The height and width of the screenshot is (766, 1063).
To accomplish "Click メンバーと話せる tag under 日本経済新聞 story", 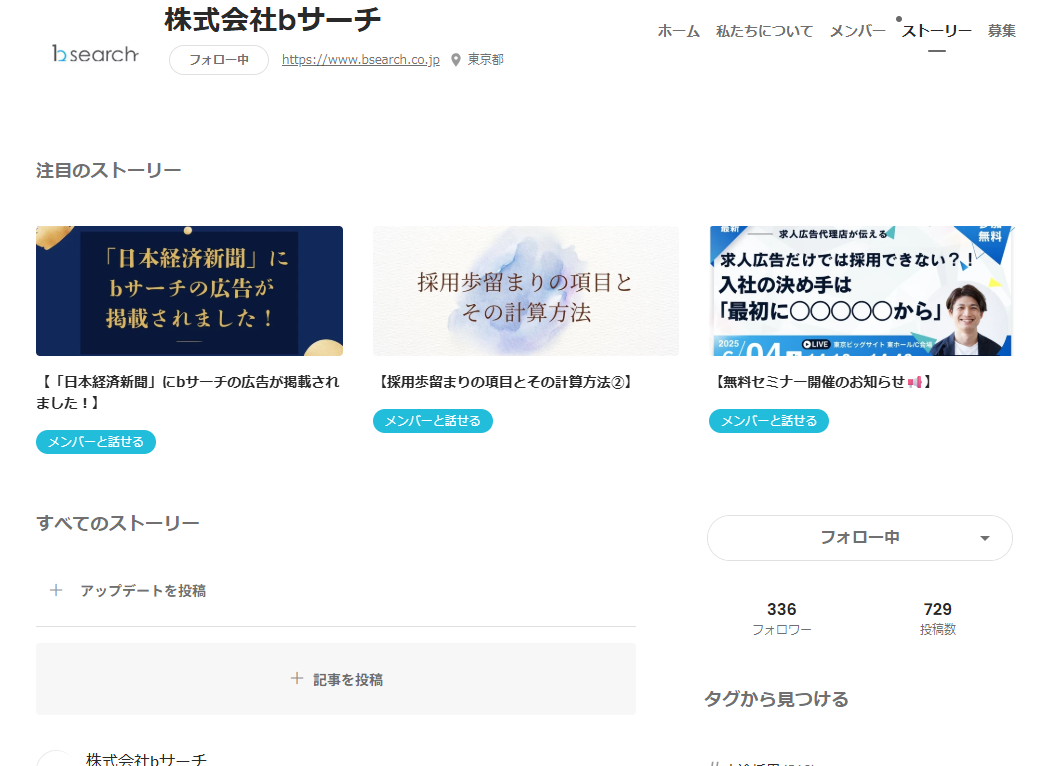I will pos(96,442).
